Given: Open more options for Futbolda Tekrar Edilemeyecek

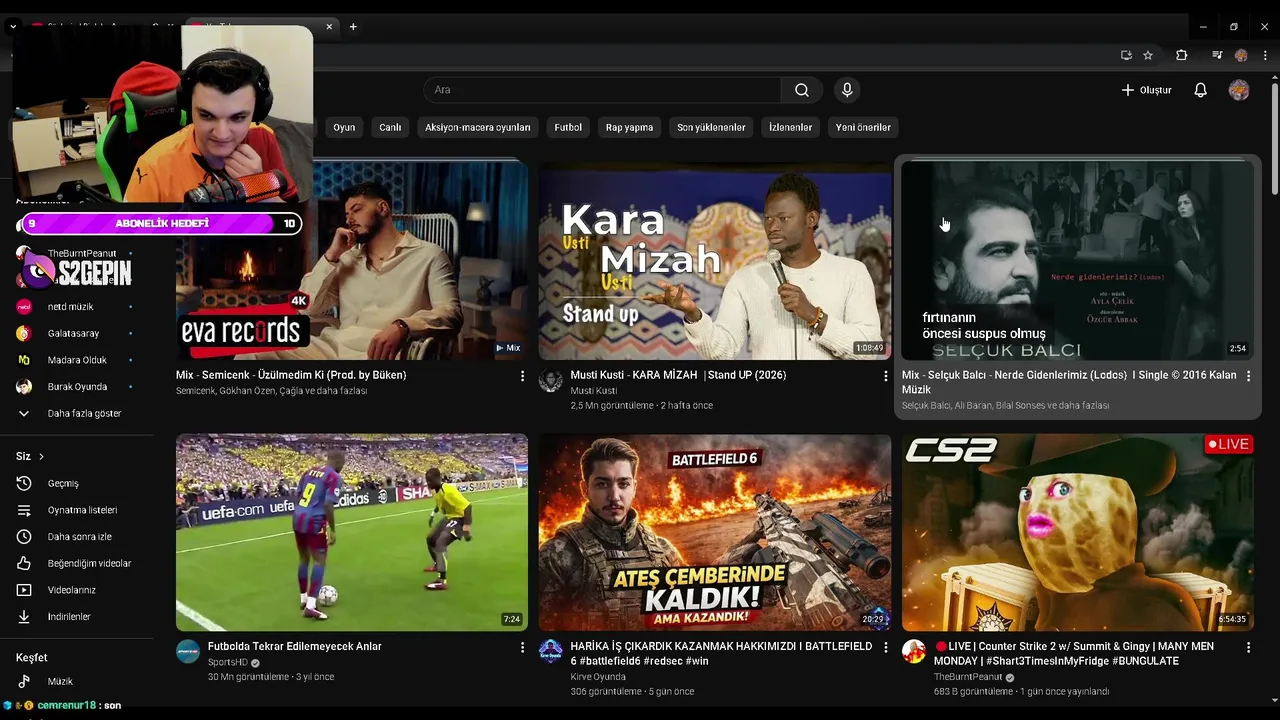Looking at the screenshot, I should pos(522,648).
